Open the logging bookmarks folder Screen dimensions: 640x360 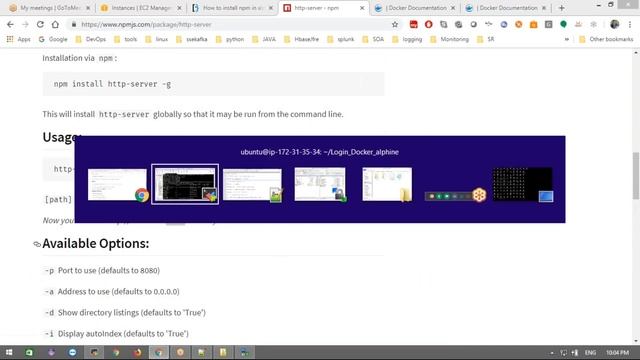click(407, 39)
